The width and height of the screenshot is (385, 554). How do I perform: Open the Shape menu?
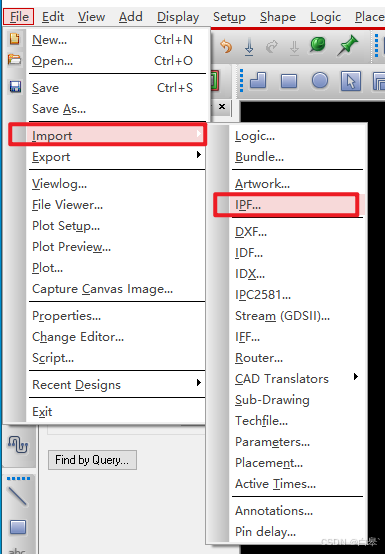point(278,17)
